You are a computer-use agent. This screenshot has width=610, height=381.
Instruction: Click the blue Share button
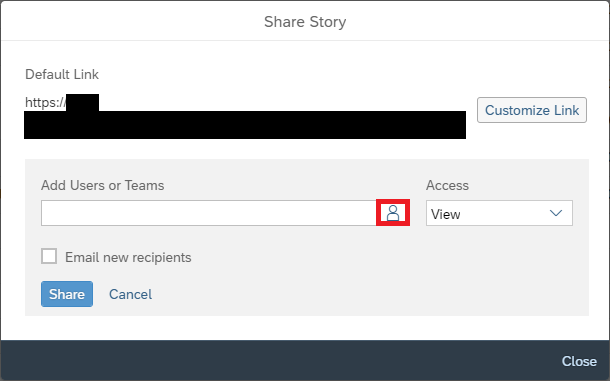(67, 294)
